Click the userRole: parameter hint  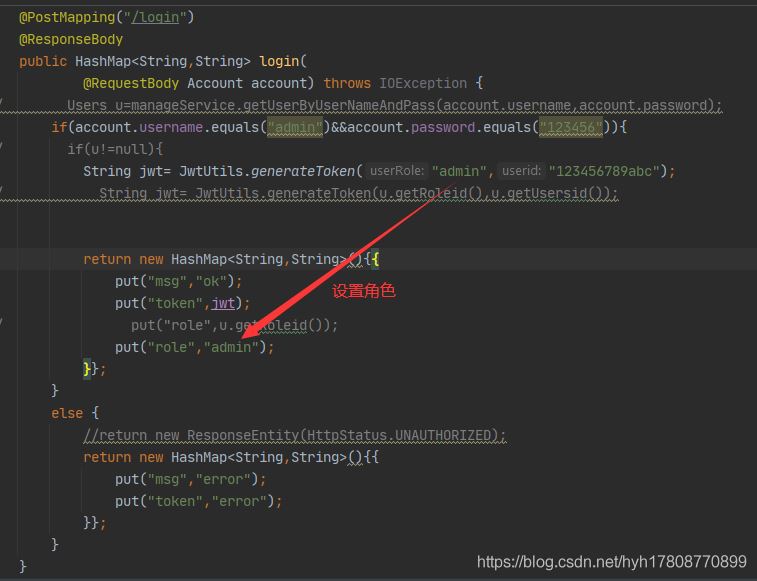(x=397, y=171)
